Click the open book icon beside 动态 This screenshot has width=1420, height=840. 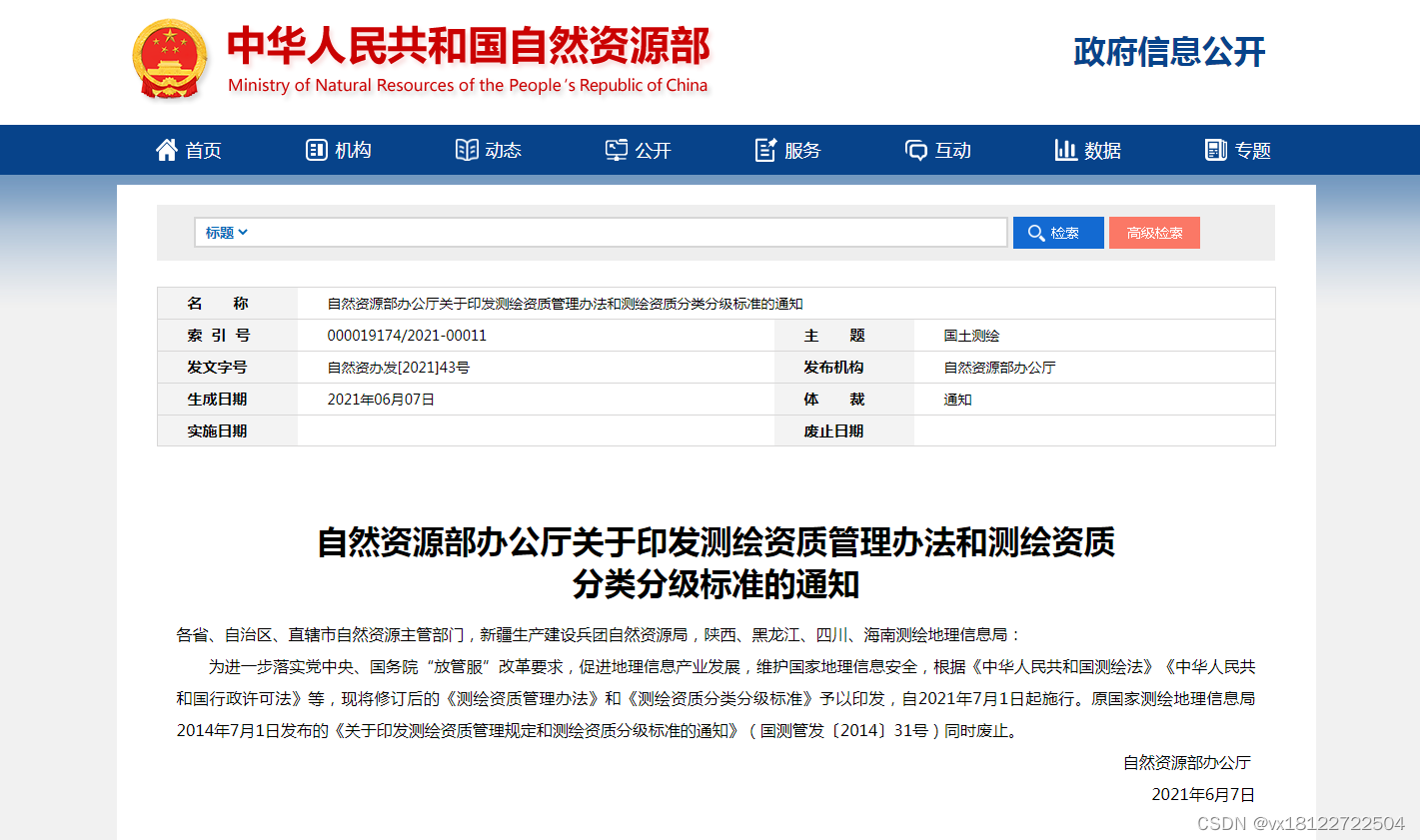(x=467, y=150)
